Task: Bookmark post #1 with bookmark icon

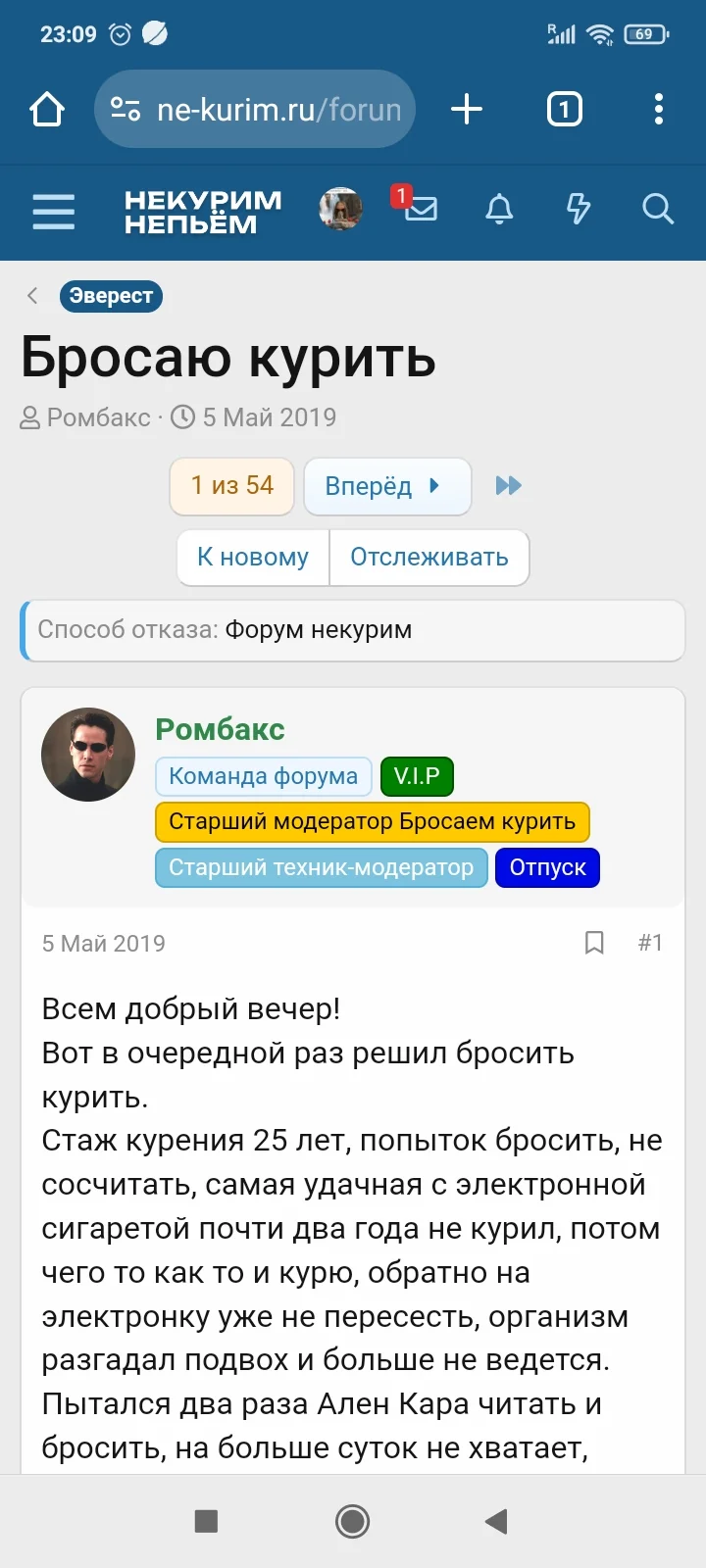Action: (594, 943)
